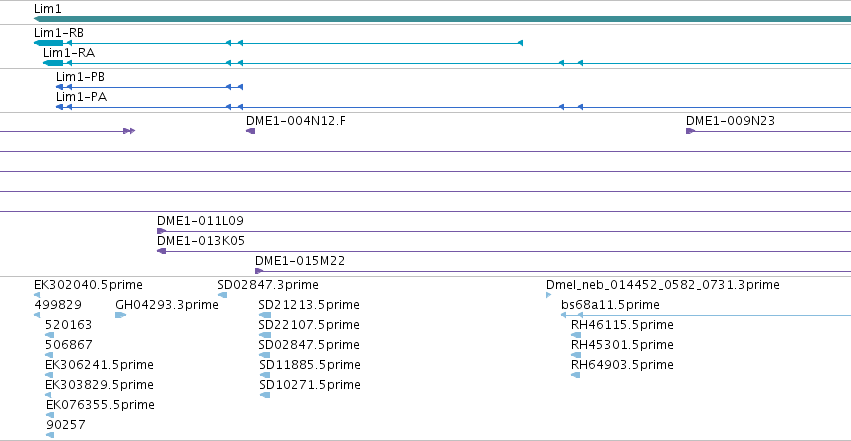Click the rightmost arrow of Lim1-RB transcript
The image size is (851, 441).
[x=520, y=43]
